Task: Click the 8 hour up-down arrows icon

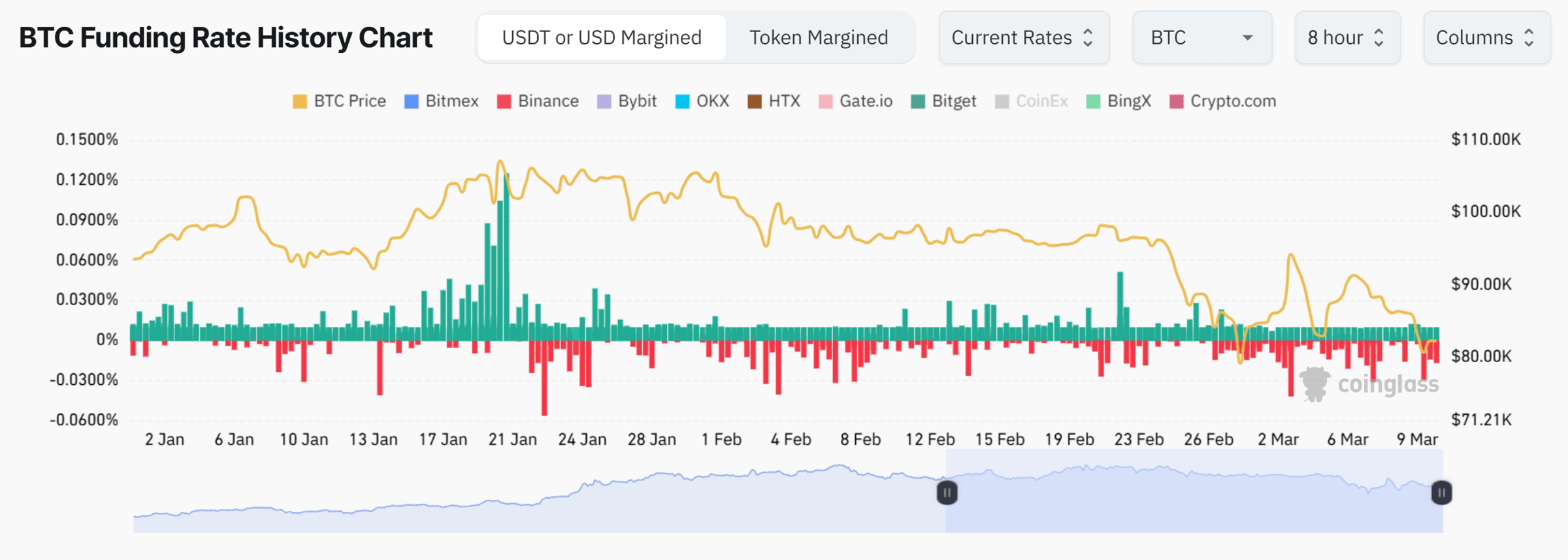Action: point(1379,37)
